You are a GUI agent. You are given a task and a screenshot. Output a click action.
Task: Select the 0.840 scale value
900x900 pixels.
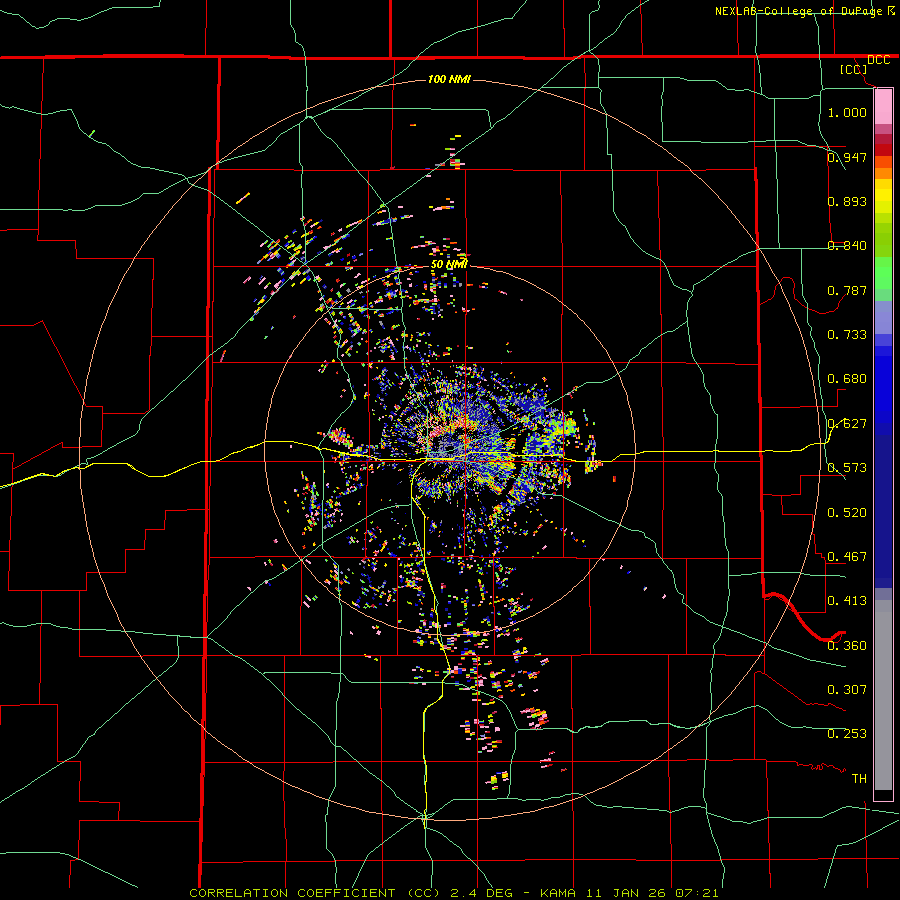click(847, 246)
